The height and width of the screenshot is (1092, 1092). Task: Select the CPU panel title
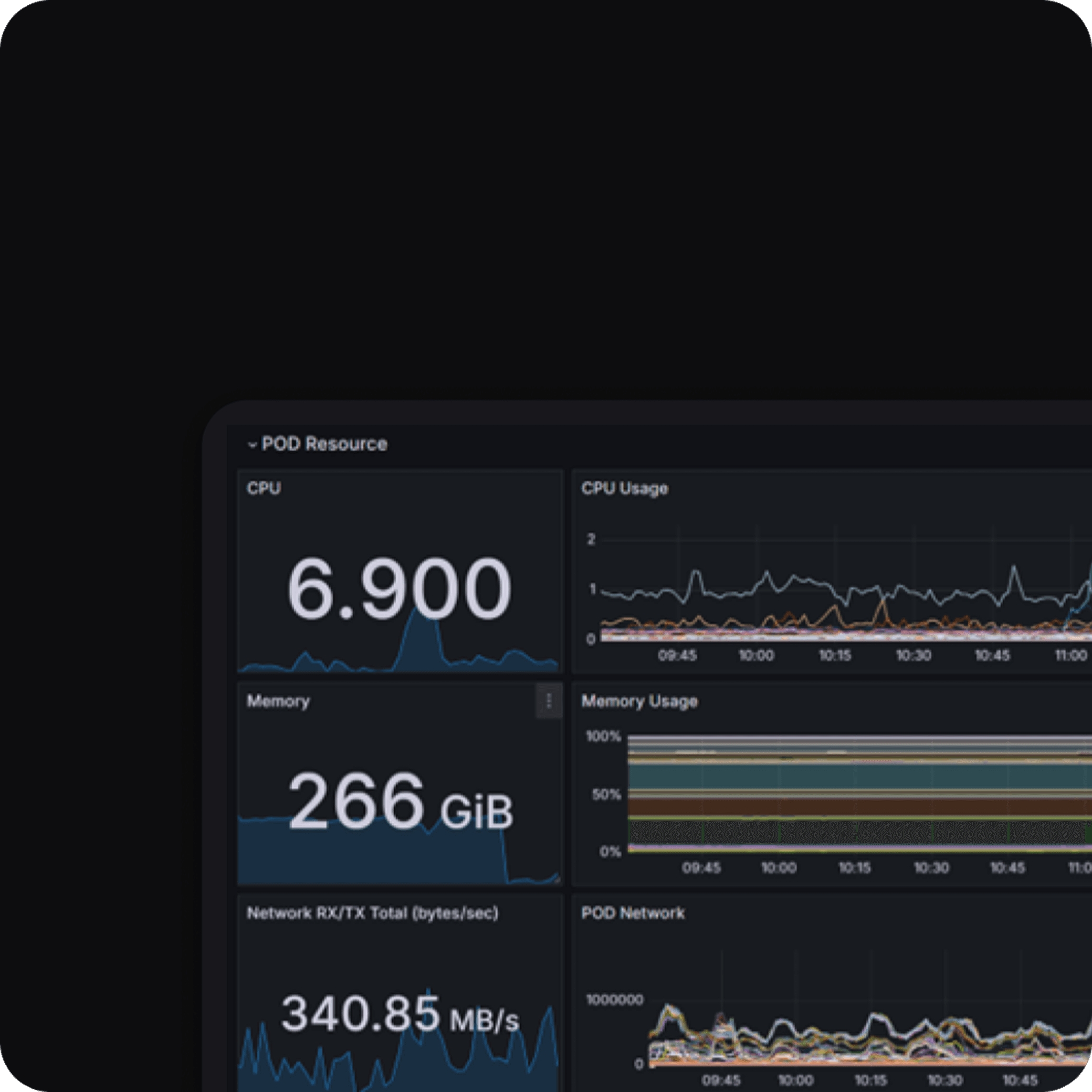(264, 488)
